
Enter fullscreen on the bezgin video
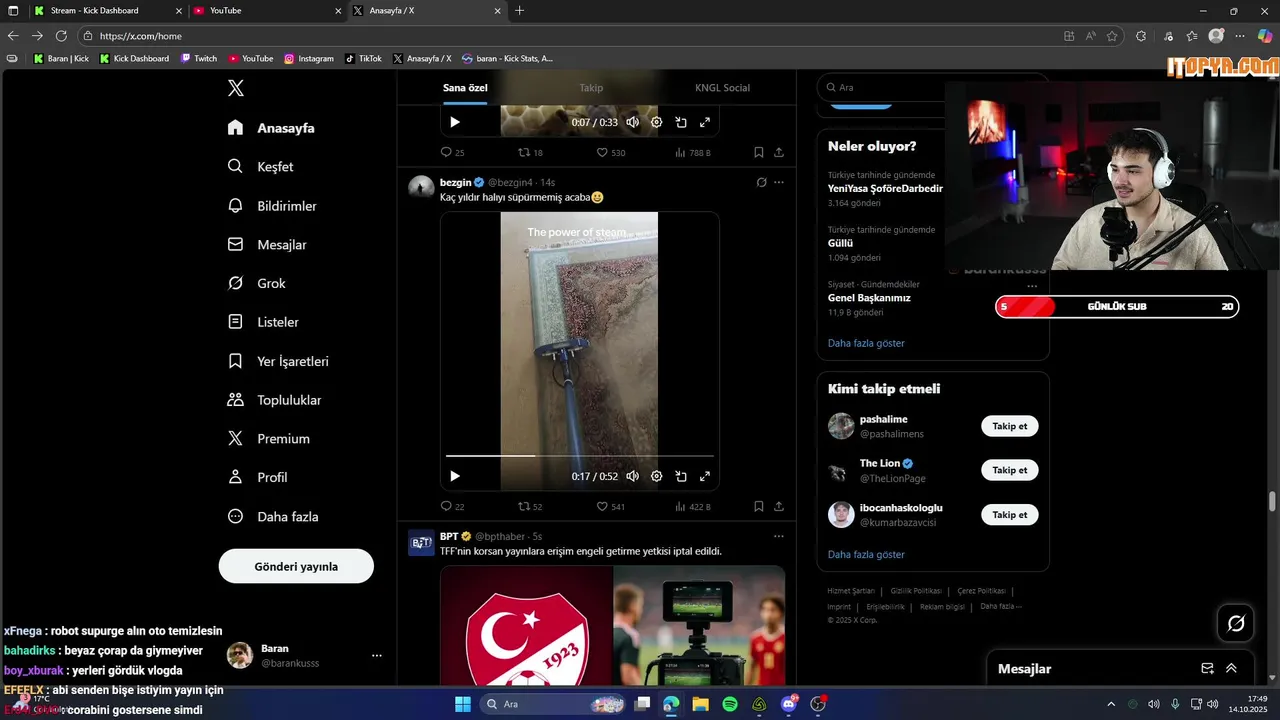705,477
